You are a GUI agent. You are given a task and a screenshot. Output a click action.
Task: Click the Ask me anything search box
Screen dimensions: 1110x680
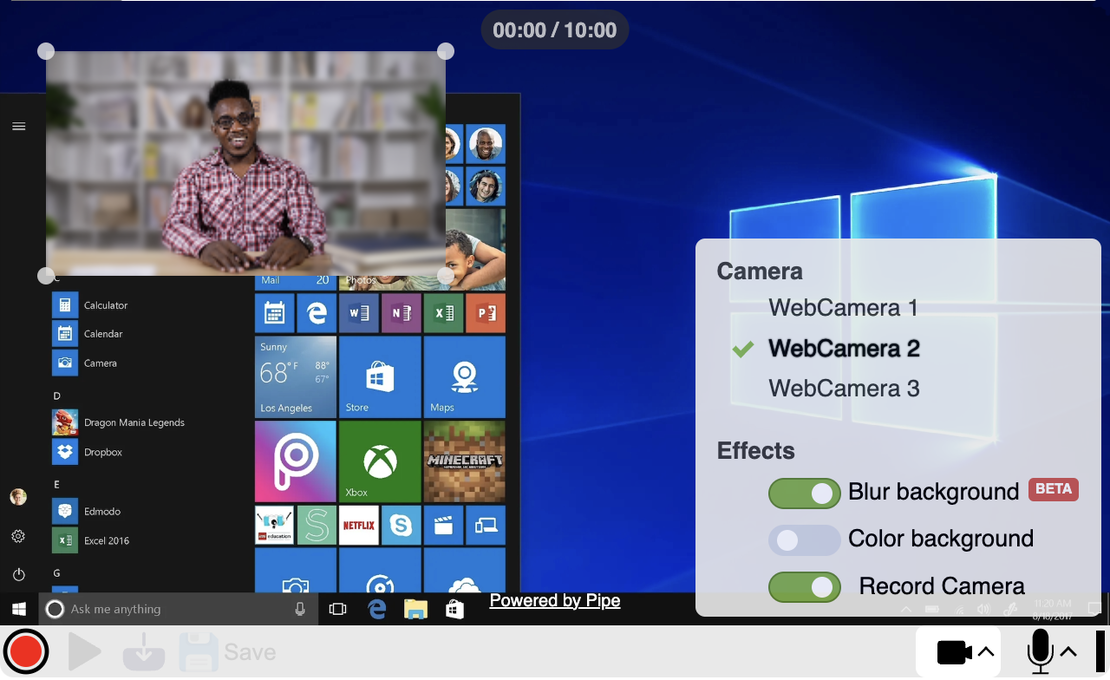click(x=177, y=609)
